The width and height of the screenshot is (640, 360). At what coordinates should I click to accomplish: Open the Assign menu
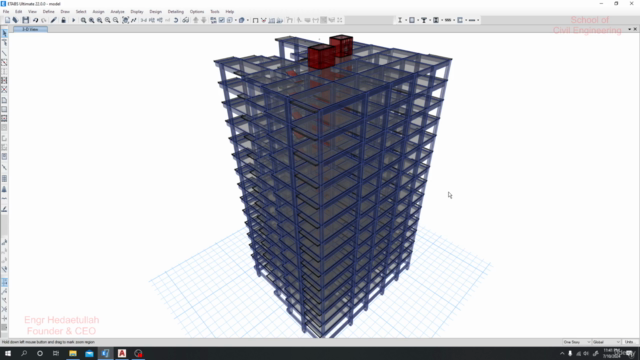(x=98, y=12)
